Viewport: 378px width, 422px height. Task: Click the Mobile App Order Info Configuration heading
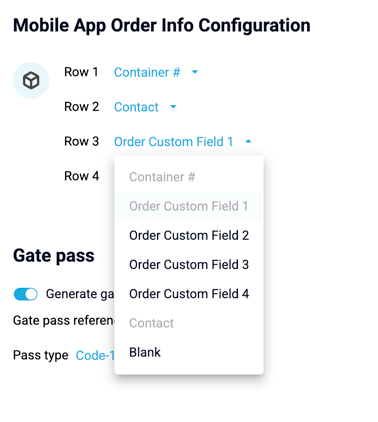[162, 25]
